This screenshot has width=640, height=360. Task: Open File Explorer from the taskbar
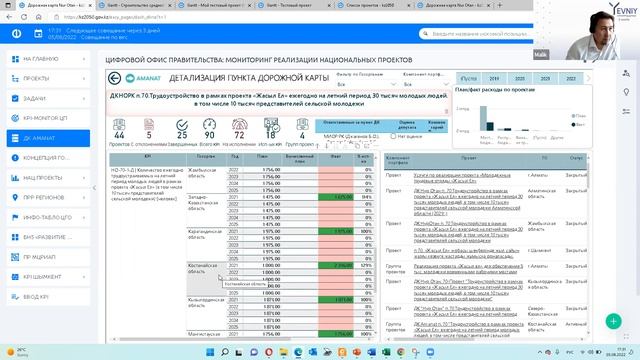click(283, 352)
